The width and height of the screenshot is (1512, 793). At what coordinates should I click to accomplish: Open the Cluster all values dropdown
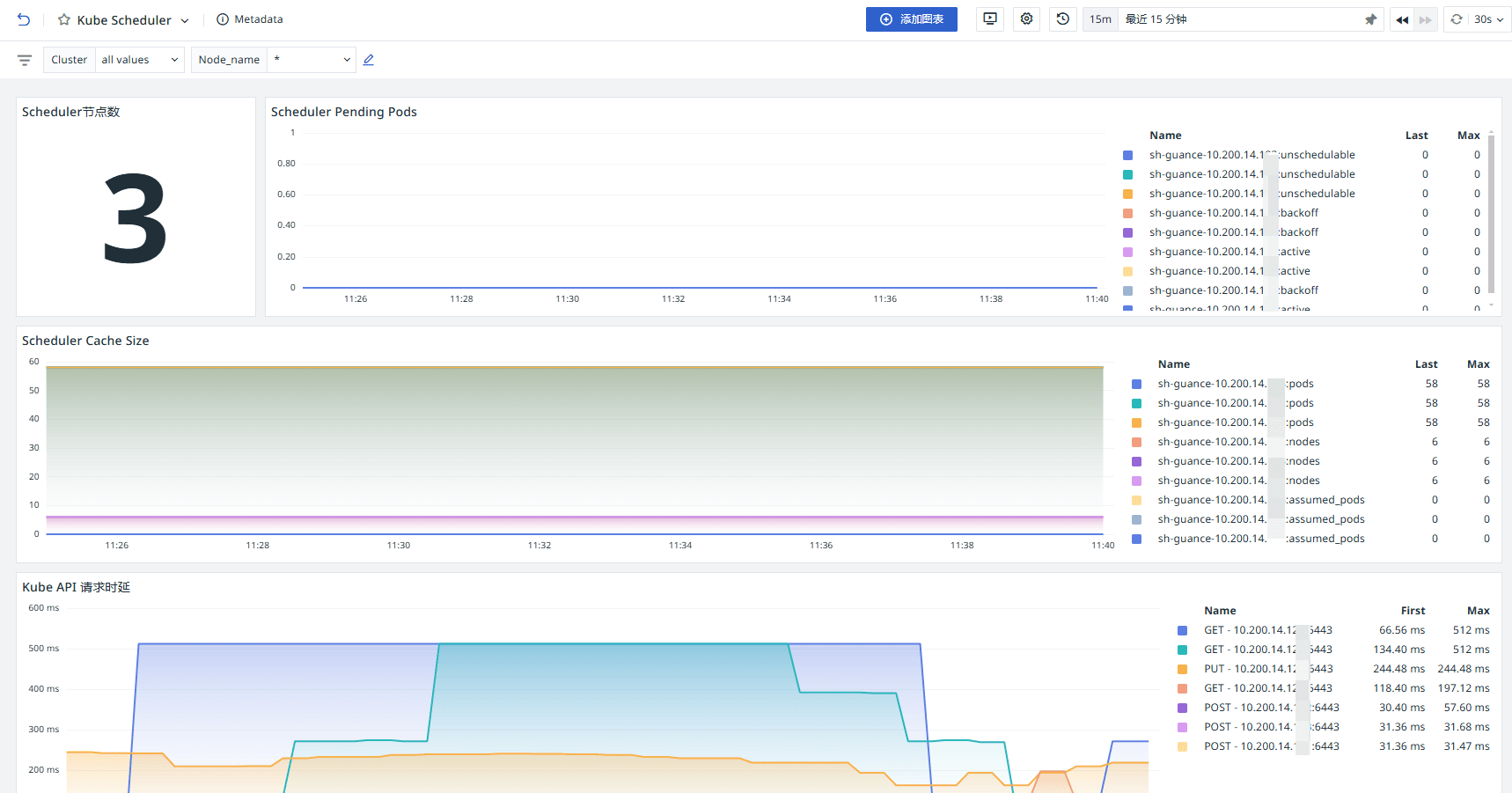click(x=139, y=60)
